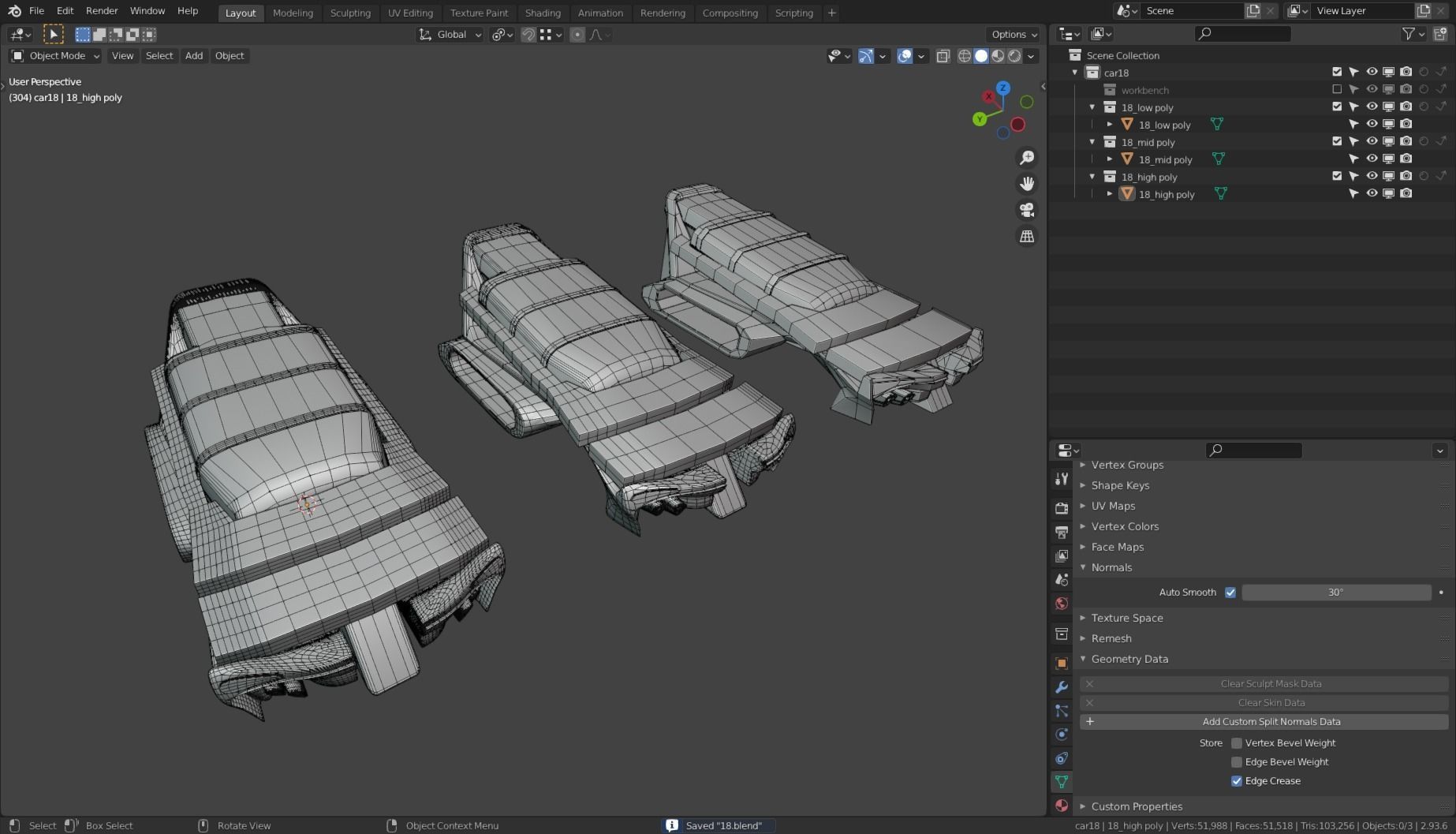Click the outliner search field
The width and height of the screenshot is (1456, 834).
(x=1243, y=34)
